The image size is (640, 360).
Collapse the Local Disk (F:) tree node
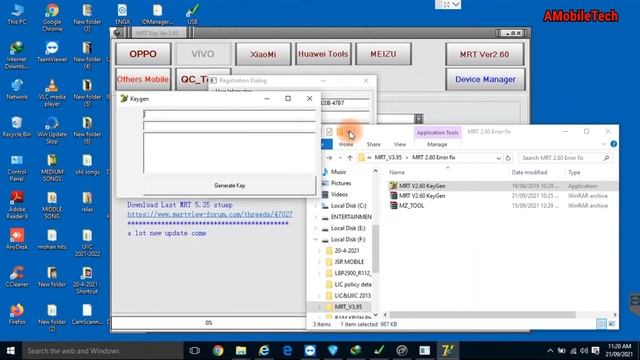[x=316, y=240]
